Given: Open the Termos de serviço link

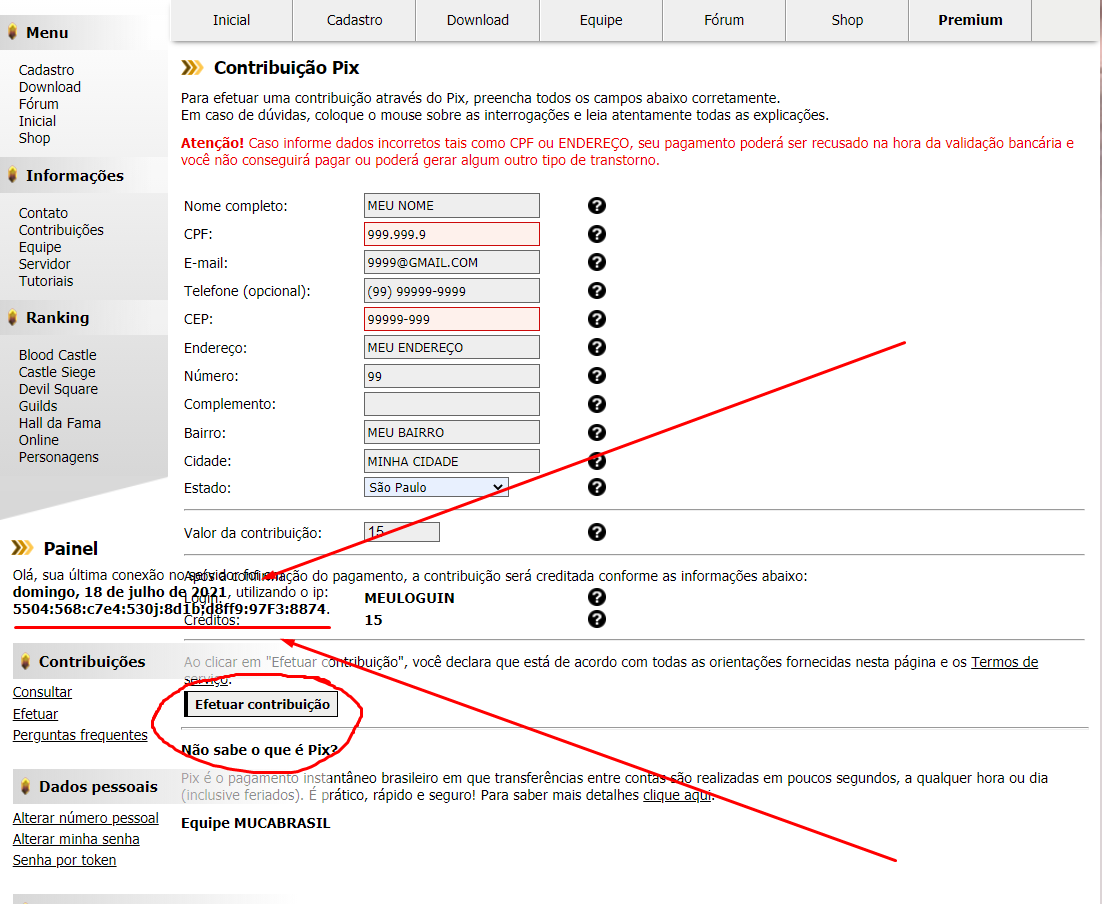Looking at the screenshot, I should click(1003, 662).
